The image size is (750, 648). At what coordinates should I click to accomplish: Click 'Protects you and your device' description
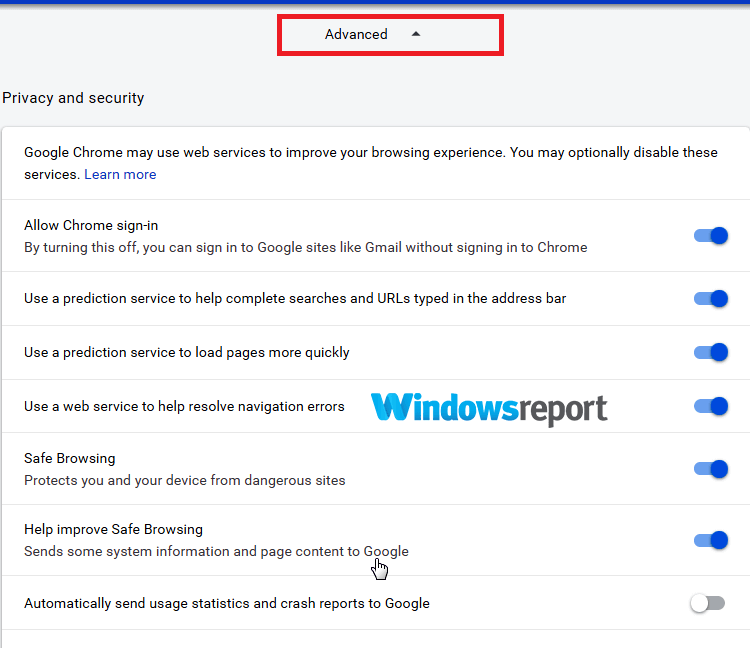(x=185, y=480)
